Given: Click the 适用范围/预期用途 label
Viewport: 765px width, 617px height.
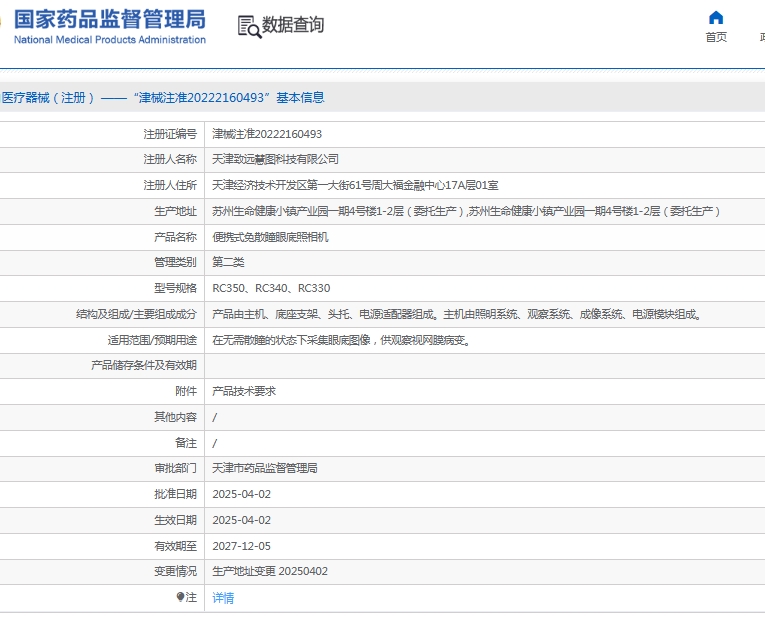Looking at the screenshot, I should point(152,340).
